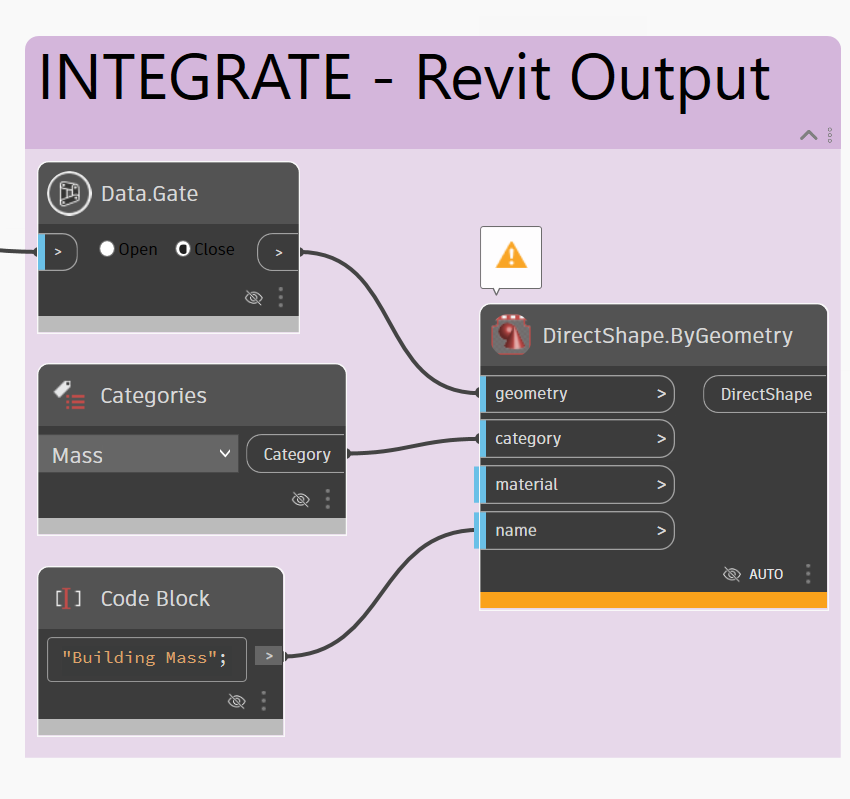Image resolution: width=850 pixels, height=799 pixels.
Task: Click the INTEGRATE - Revit Output group title
Action: click(404, 77)
